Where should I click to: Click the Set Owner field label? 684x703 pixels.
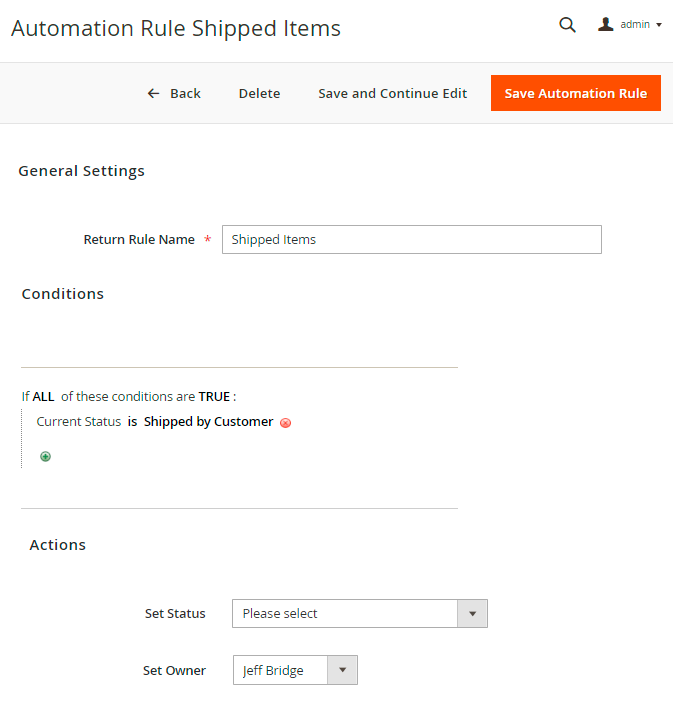point(174,670)
